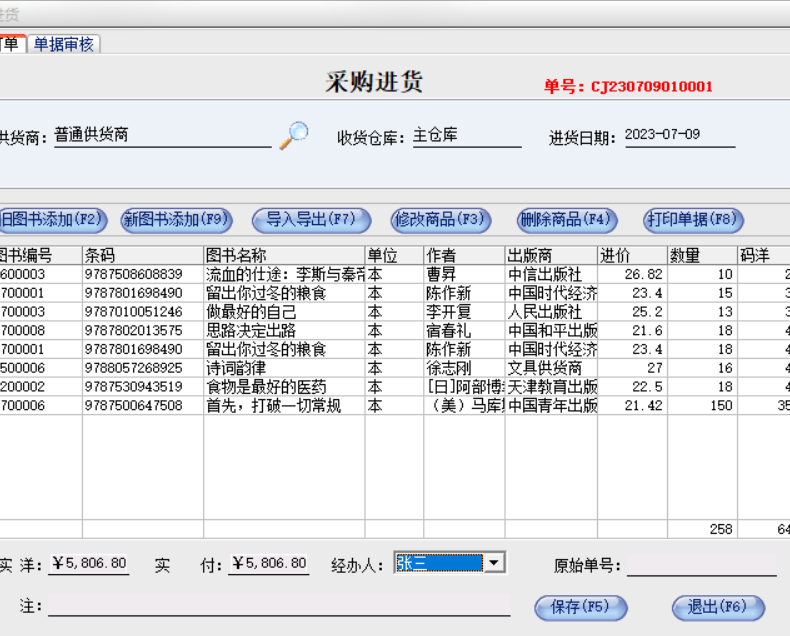Select the row for 做最好的自己
Image resolution: width=790 pixels, height=636 pixels.
395,312
